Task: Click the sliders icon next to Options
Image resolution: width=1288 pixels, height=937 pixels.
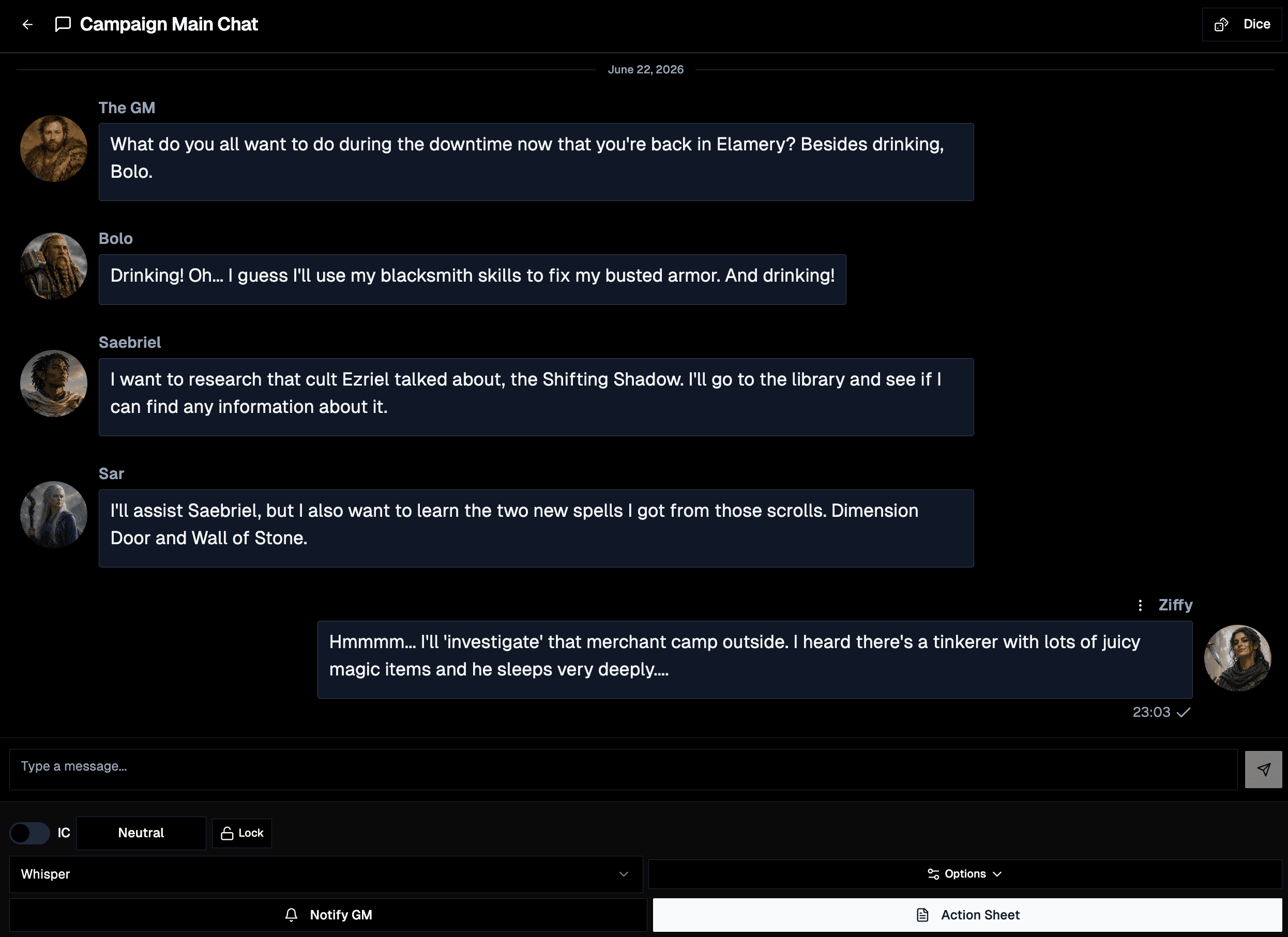Action: 933,874
